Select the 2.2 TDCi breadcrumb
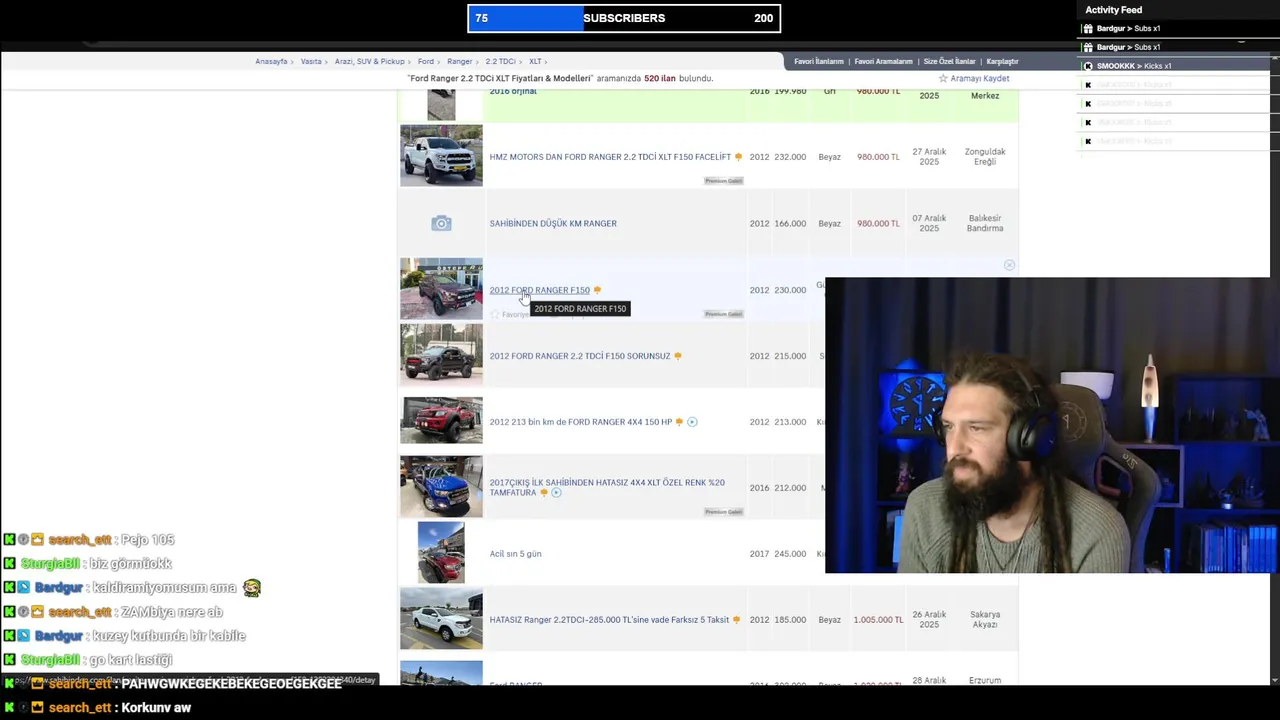This screenshot has width=1280, height=720. [x=501, y=61]
